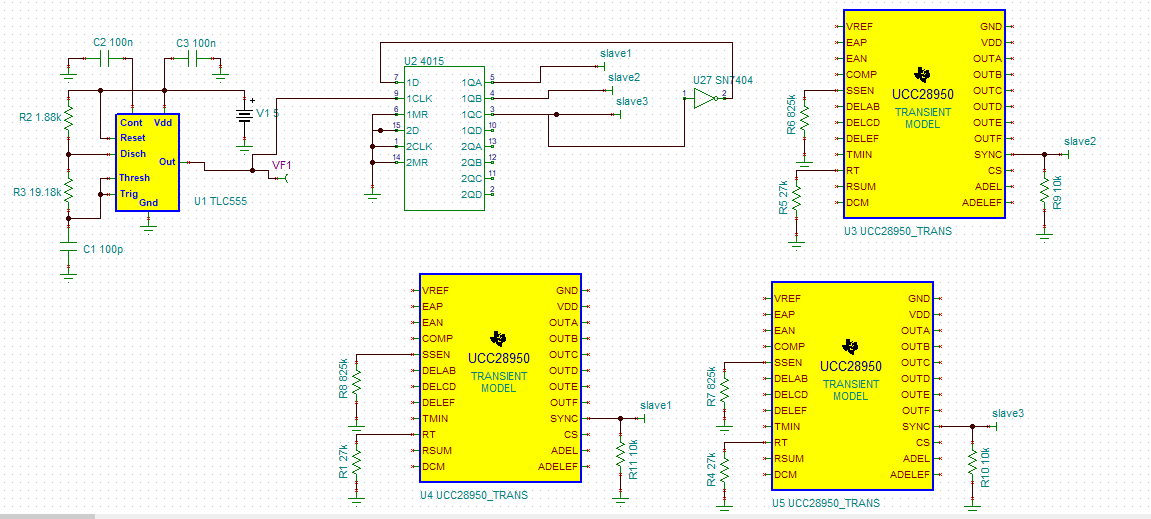Screen dimensions: 1151x519
Task: Click the Out pin label on TLC555
Action: [167, 161]
